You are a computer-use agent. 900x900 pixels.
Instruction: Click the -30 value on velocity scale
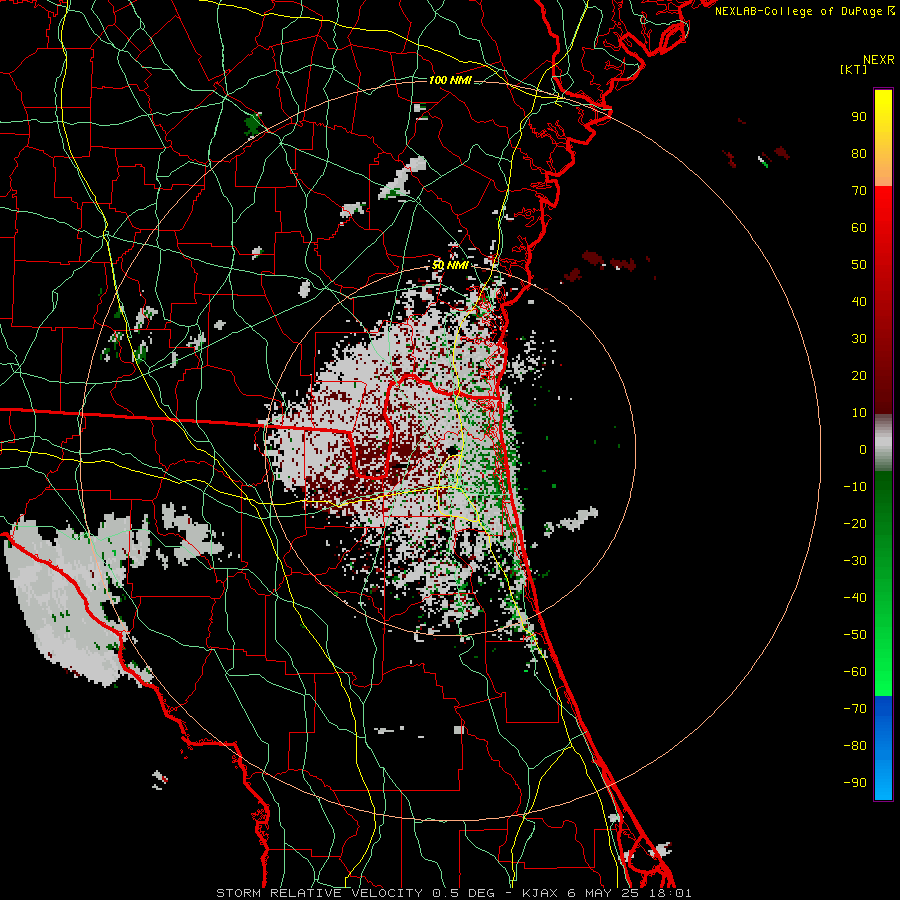coord(855,561)
